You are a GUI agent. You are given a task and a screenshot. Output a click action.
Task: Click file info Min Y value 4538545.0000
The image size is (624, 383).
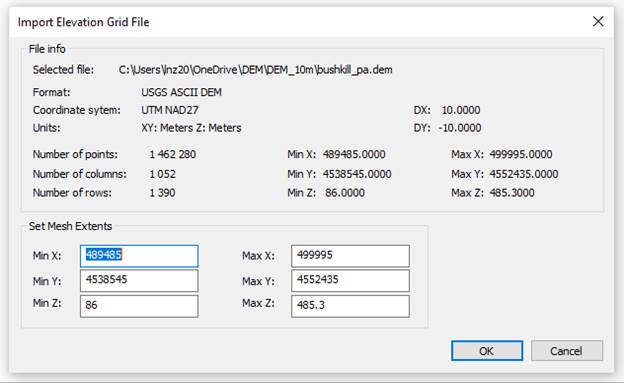coord(357,174)
